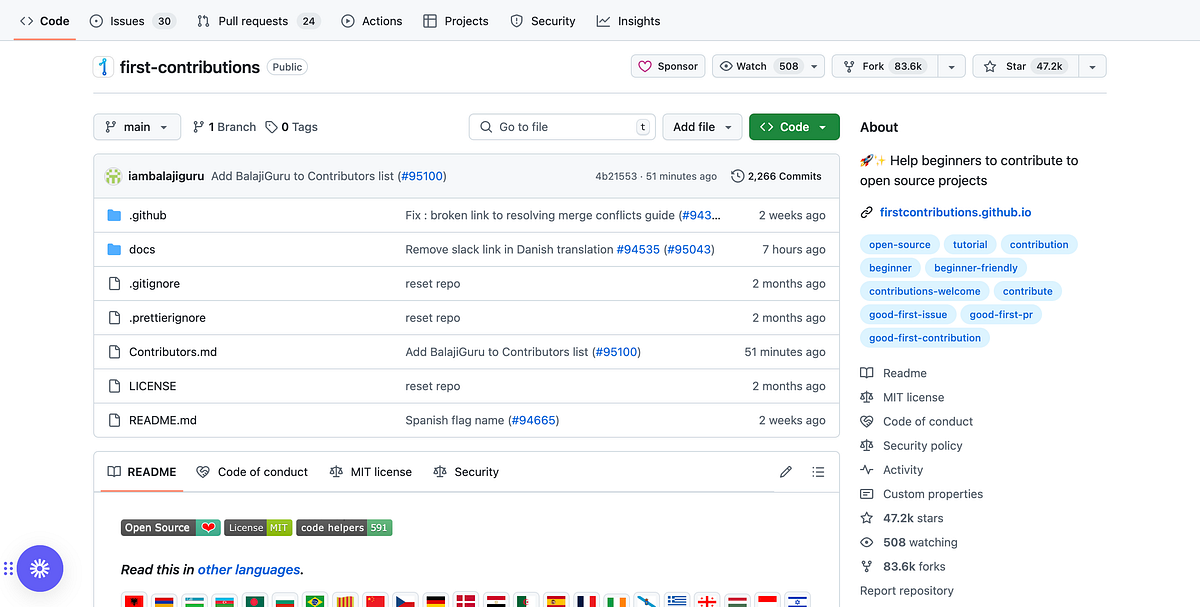Open the Code tab icon
Viewport: 1200px width, 607px height.
point(26,20)
